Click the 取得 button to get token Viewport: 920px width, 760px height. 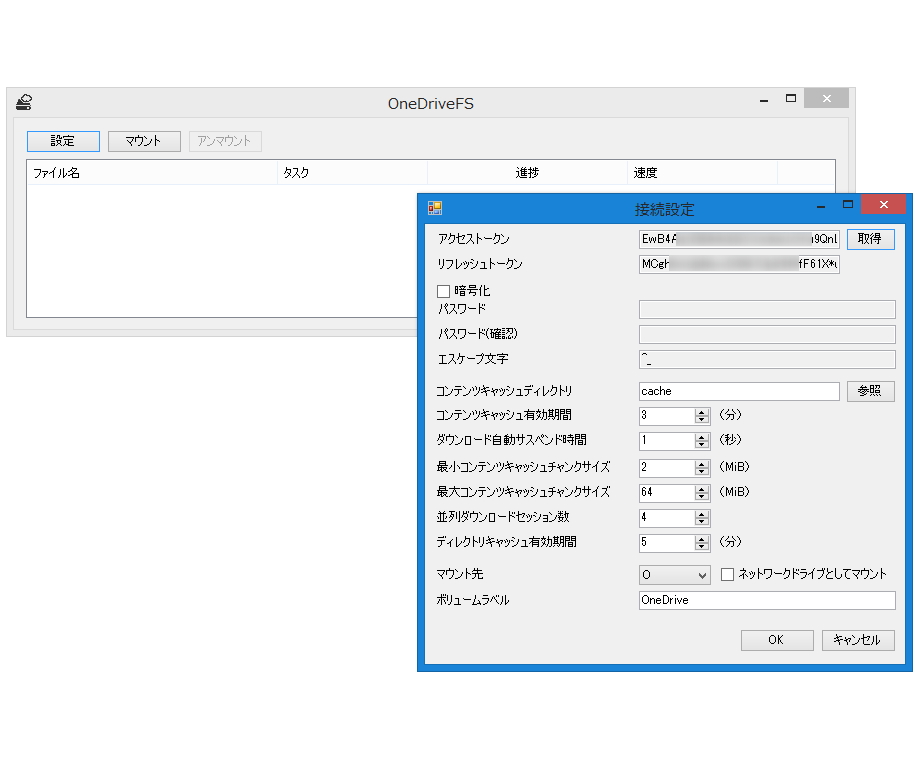(870, 239)
